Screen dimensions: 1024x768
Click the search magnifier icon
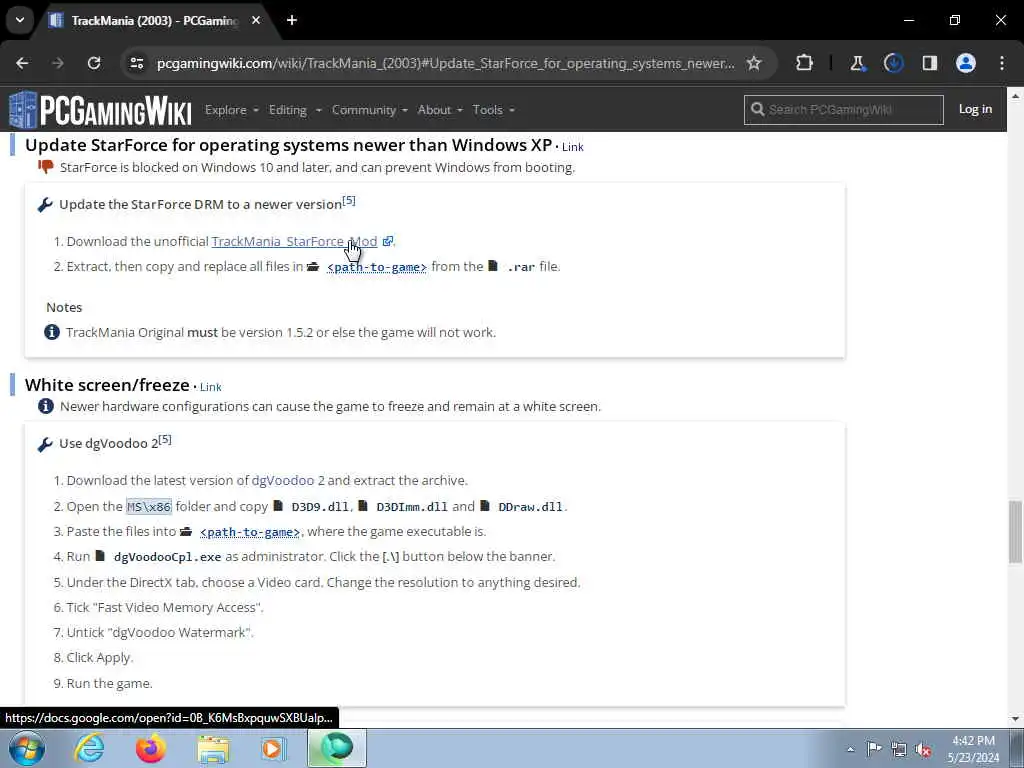[758, 109]
